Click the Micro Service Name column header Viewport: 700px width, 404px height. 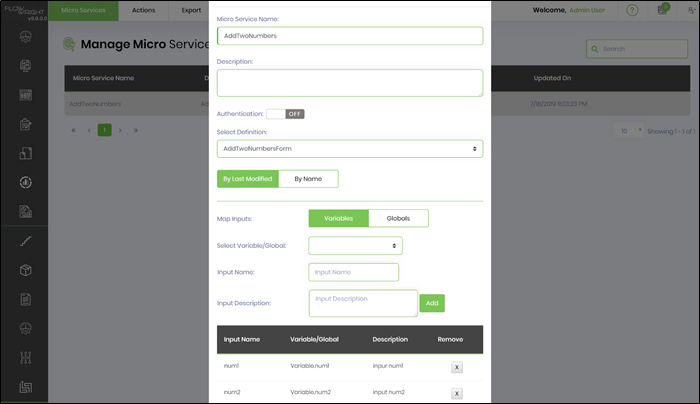point(103,78)
